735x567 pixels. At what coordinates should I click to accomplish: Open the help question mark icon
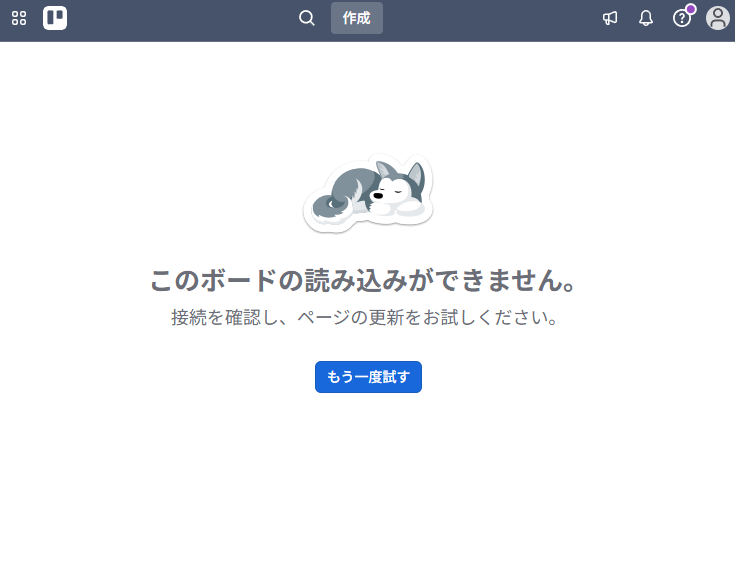(x=682, y=18)
